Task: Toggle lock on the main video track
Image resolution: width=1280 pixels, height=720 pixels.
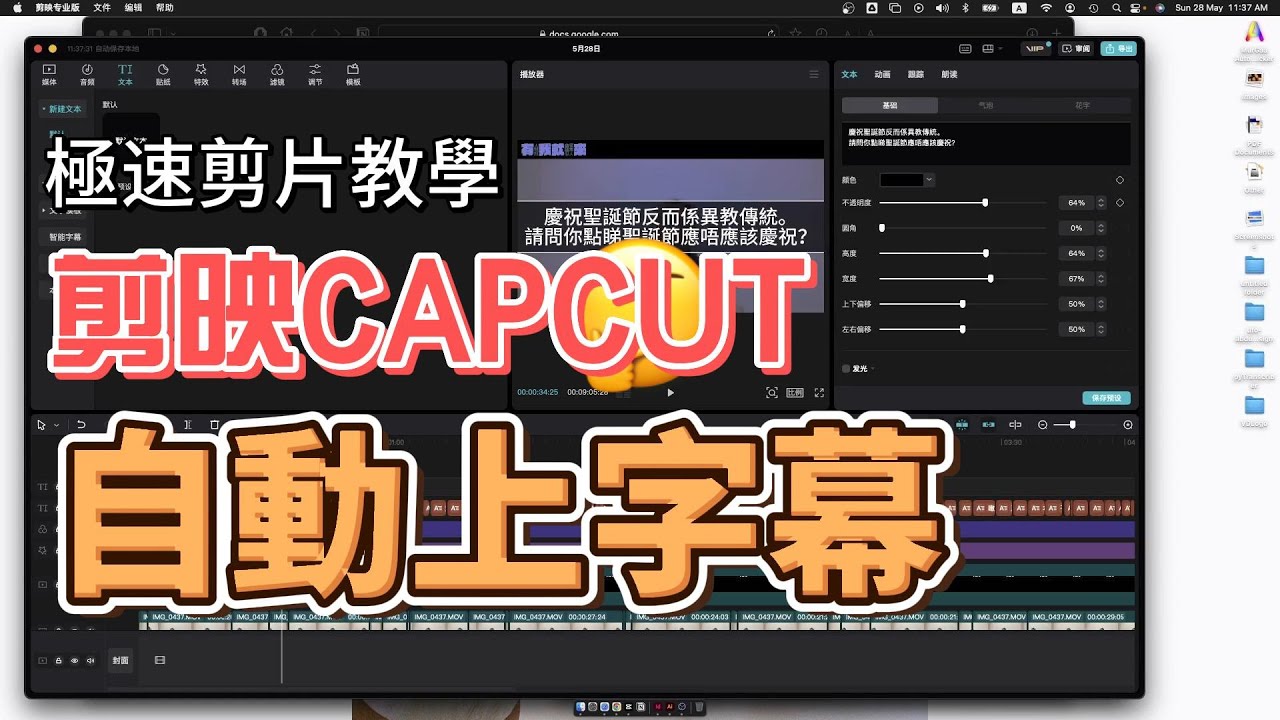Action: tap(58, 660)
